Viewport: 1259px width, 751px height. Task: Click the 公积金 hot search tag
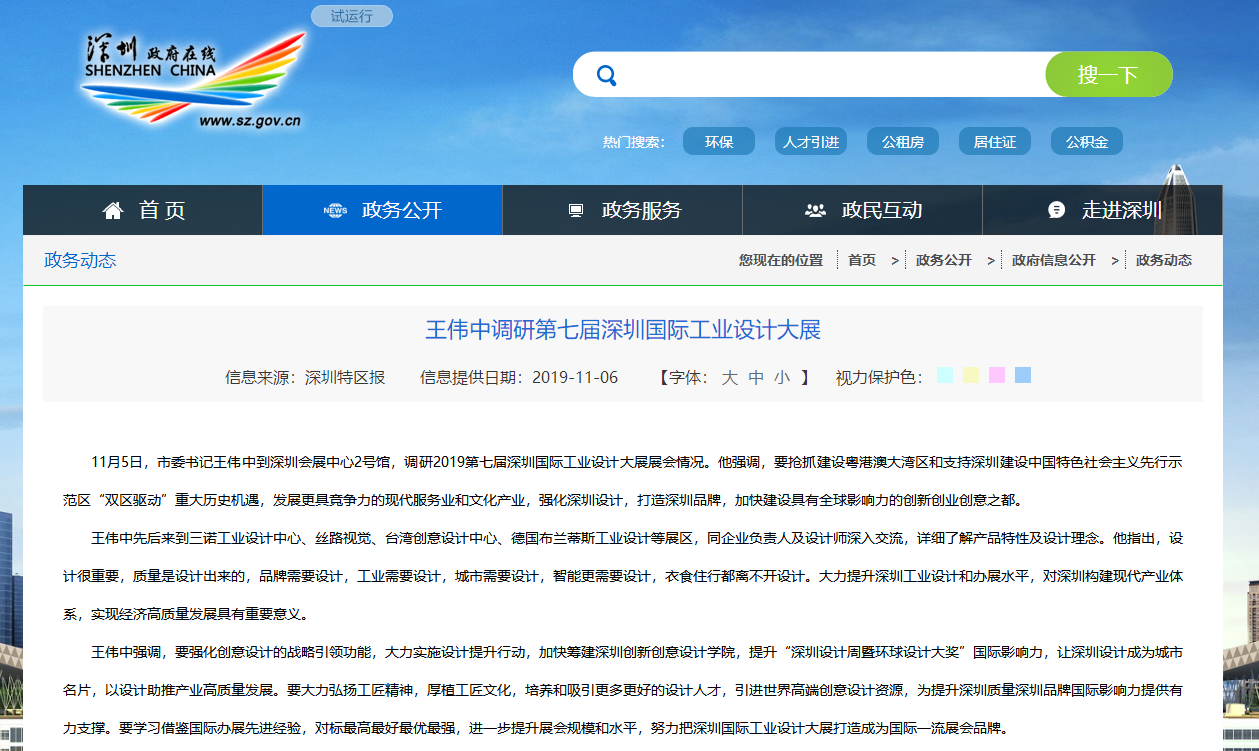pyautogui.click(x=1086, y=142)
